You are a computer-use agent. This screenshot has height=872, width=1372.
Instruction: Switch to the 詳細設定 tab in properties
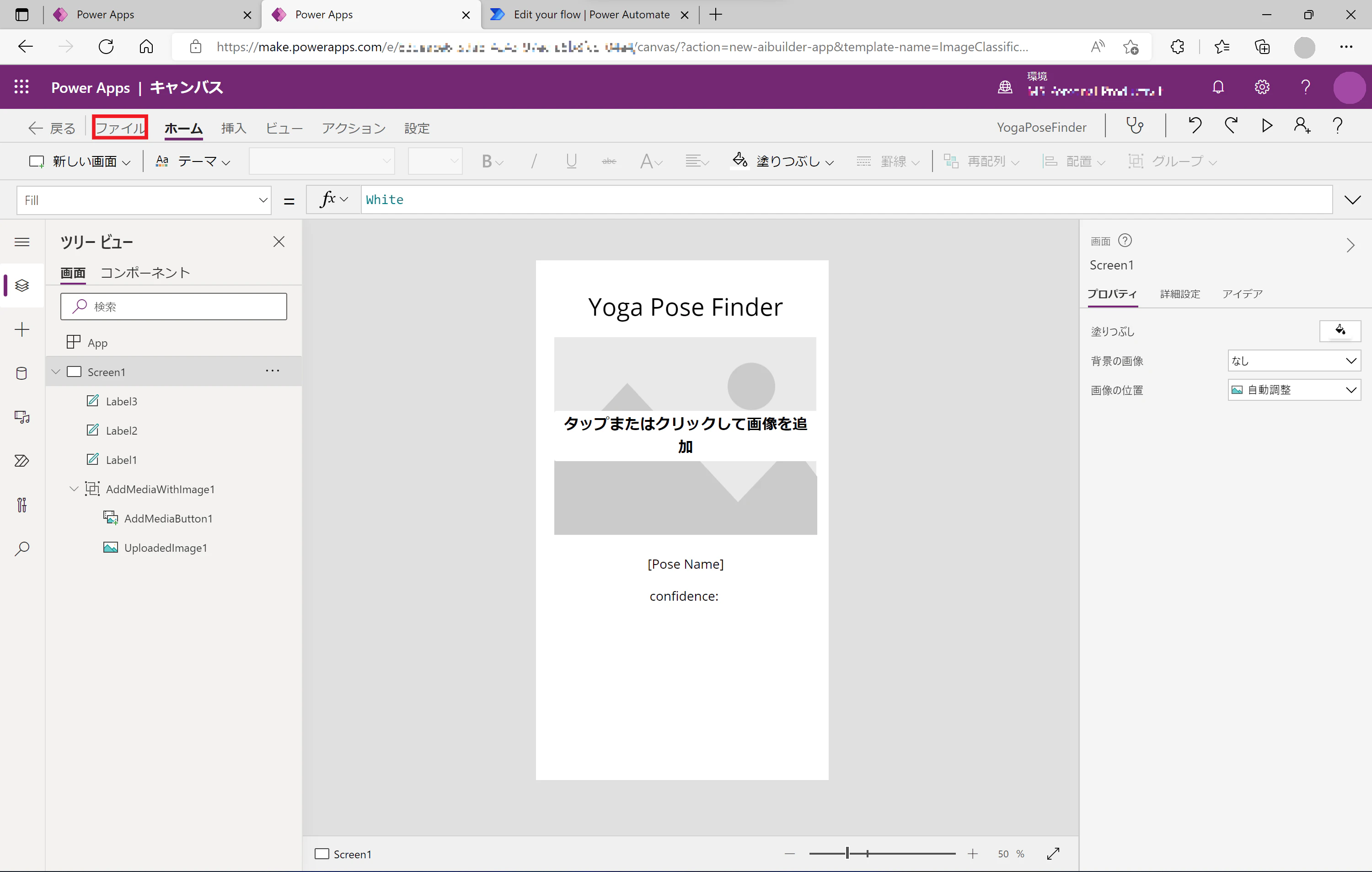(x=1180, y=294)
